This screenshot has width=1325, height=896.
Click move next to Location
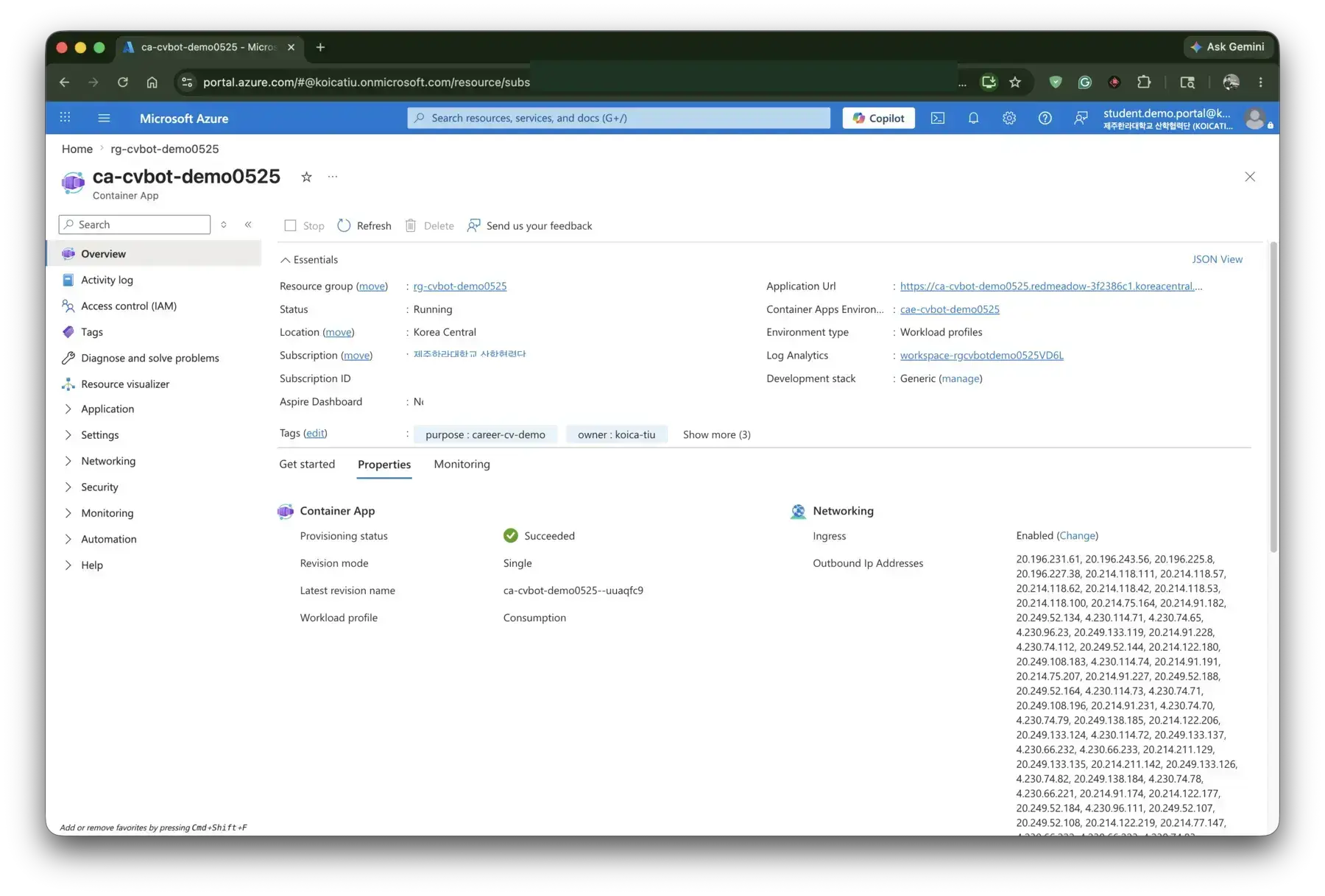[x=339, y=332]
